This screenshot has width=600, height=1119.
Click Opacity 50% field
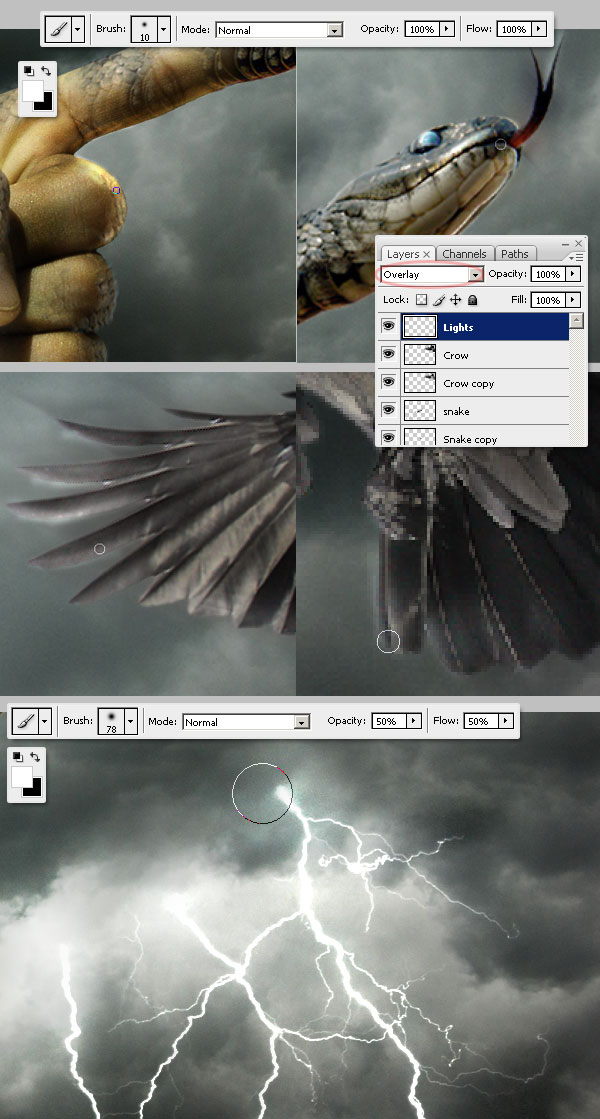click(389, 721)
